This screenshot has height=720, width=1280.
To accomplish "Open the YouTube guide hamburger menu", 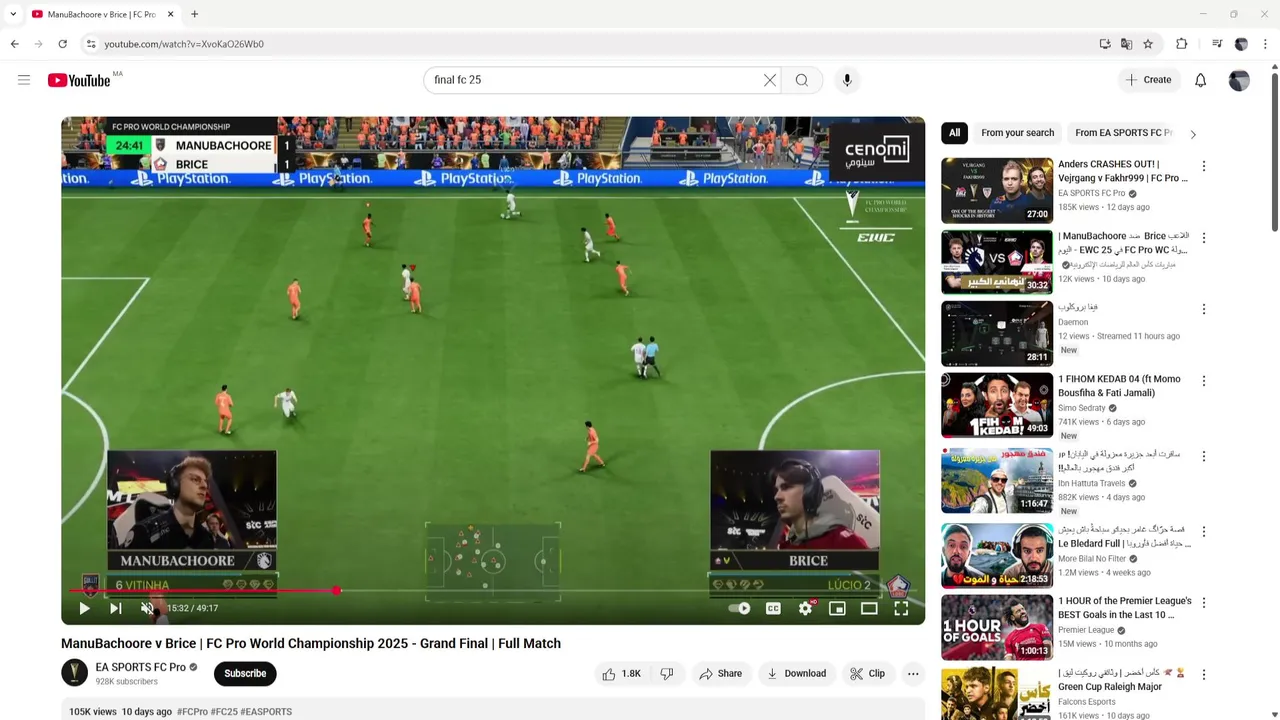I will (x=24, y=80).
